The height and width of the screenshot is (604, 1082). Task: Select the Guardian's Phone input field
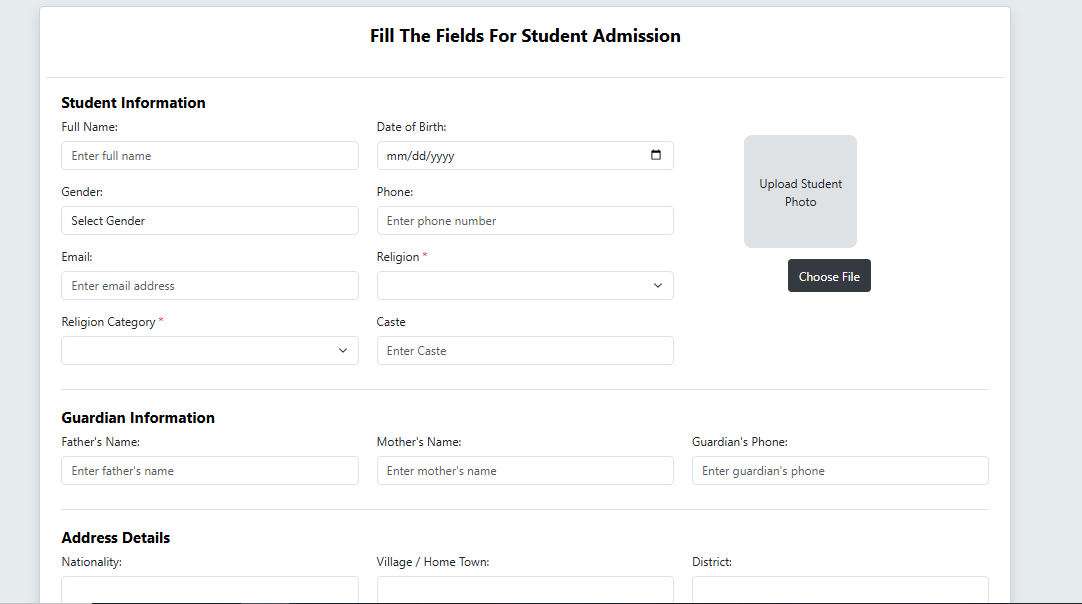(840, 471)
